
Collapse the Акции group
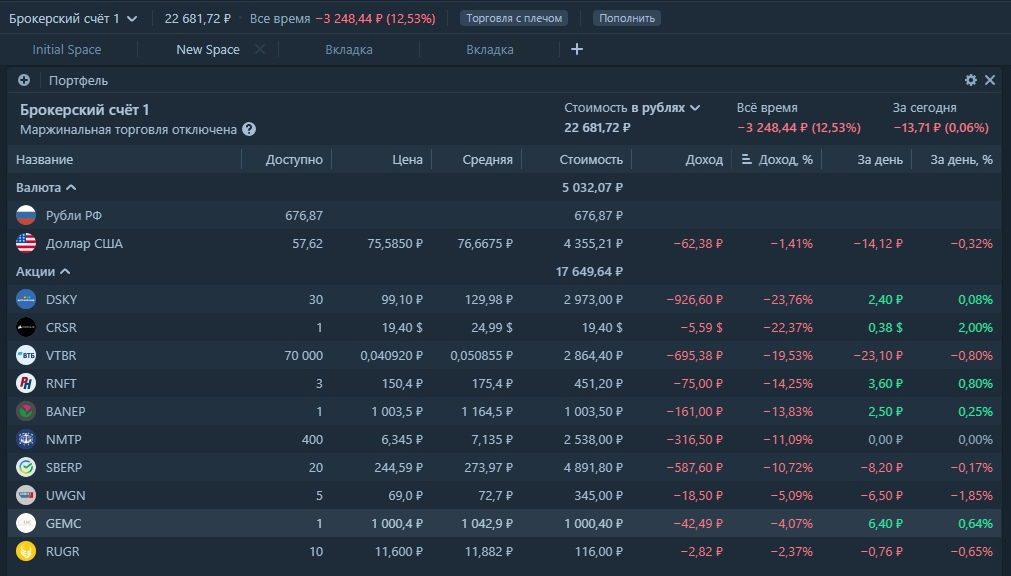tap(43, 272)
